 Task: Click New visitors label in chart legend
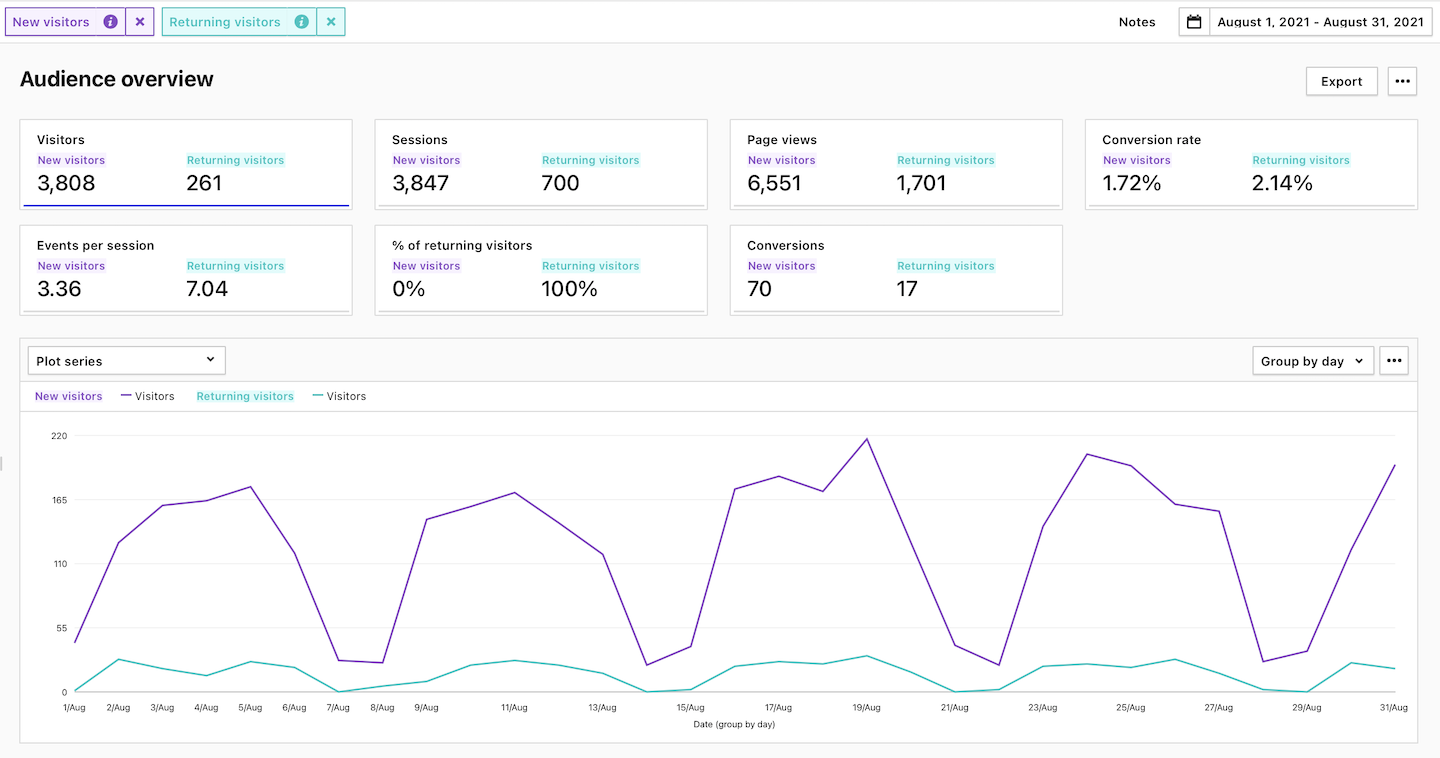(x=68, y=396)
